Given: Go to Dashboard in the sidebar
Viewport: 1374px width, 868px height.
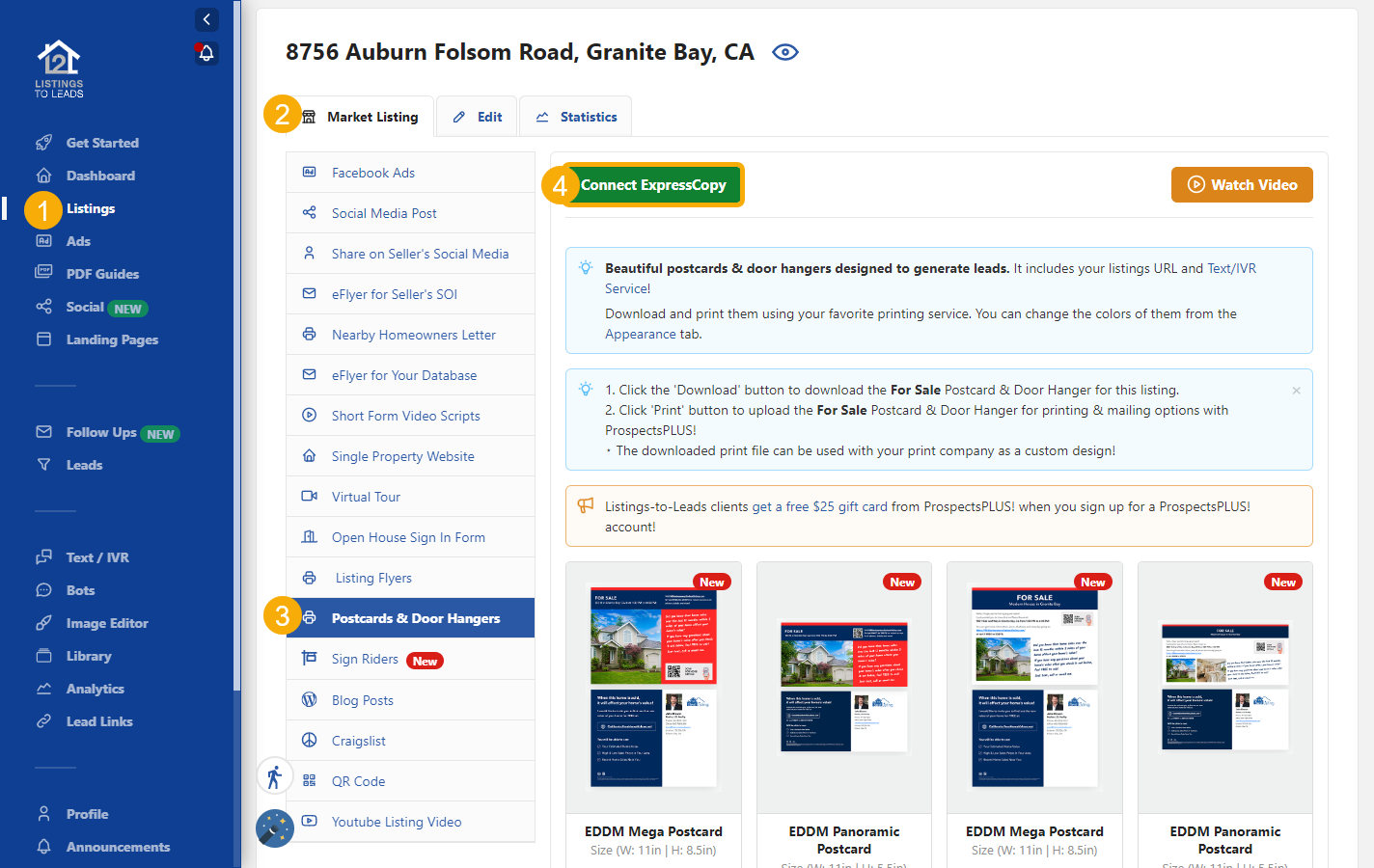Looking at the screenshot, I should 100,176.
